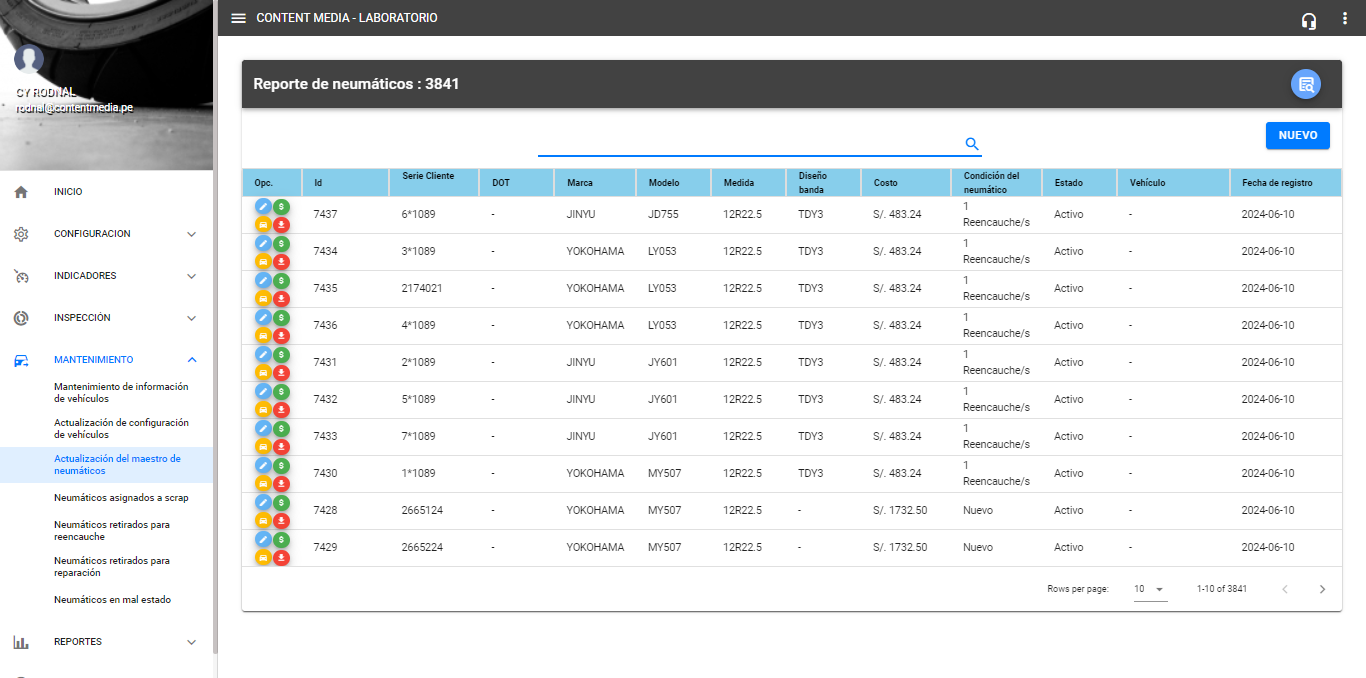Open the report search icon in the header

(x=1305, y=85)
